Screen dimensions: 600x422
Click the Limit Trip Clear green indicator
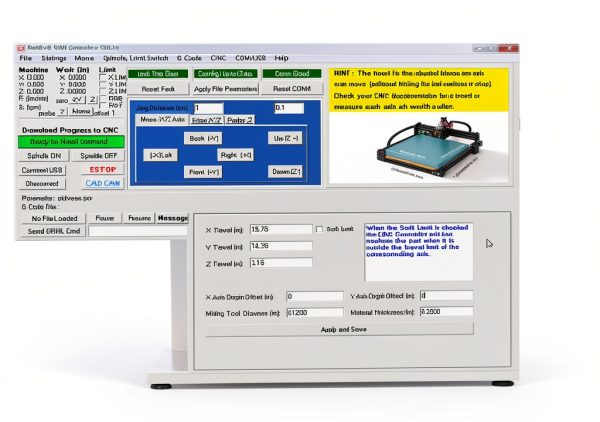point(158,74)
